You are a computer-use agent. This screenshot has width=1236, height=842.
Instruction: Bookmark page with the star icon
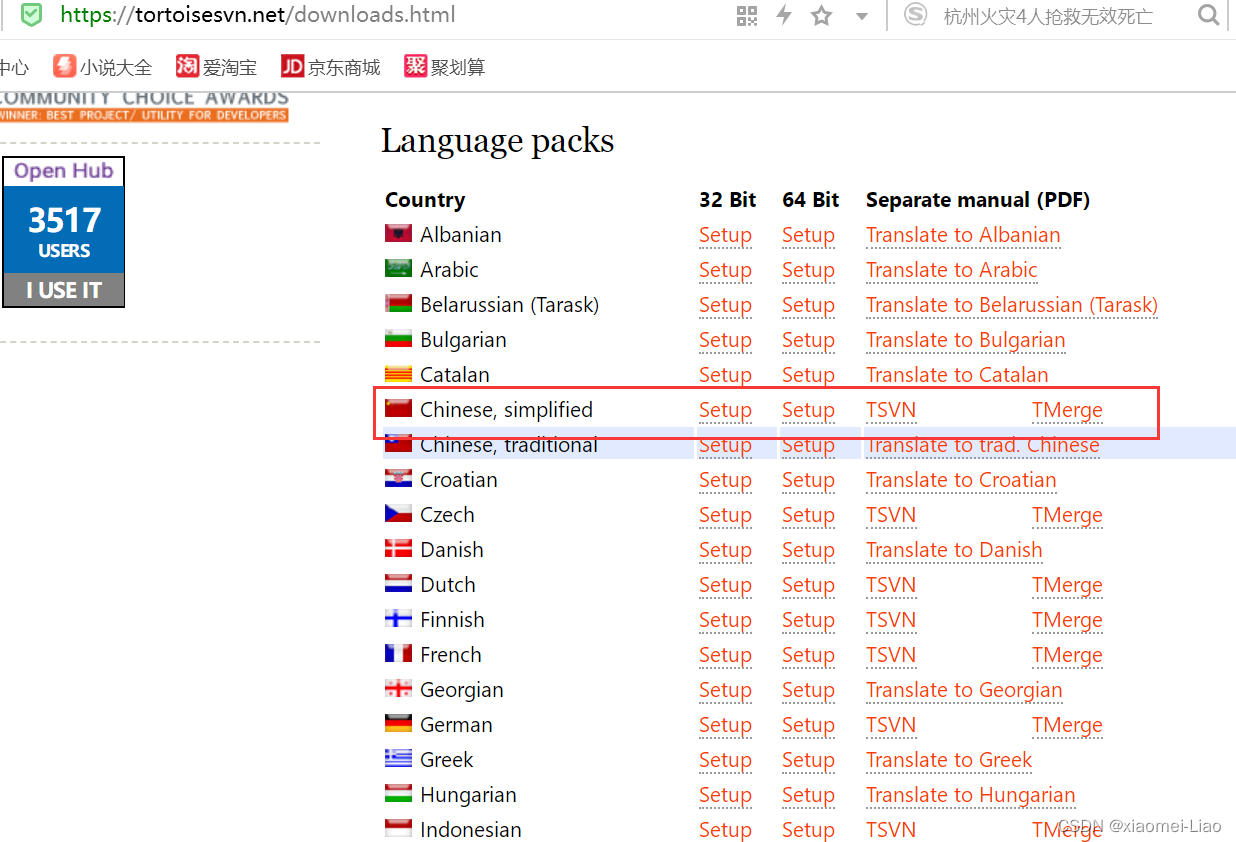pyautogui.click(x=821, y=15)
